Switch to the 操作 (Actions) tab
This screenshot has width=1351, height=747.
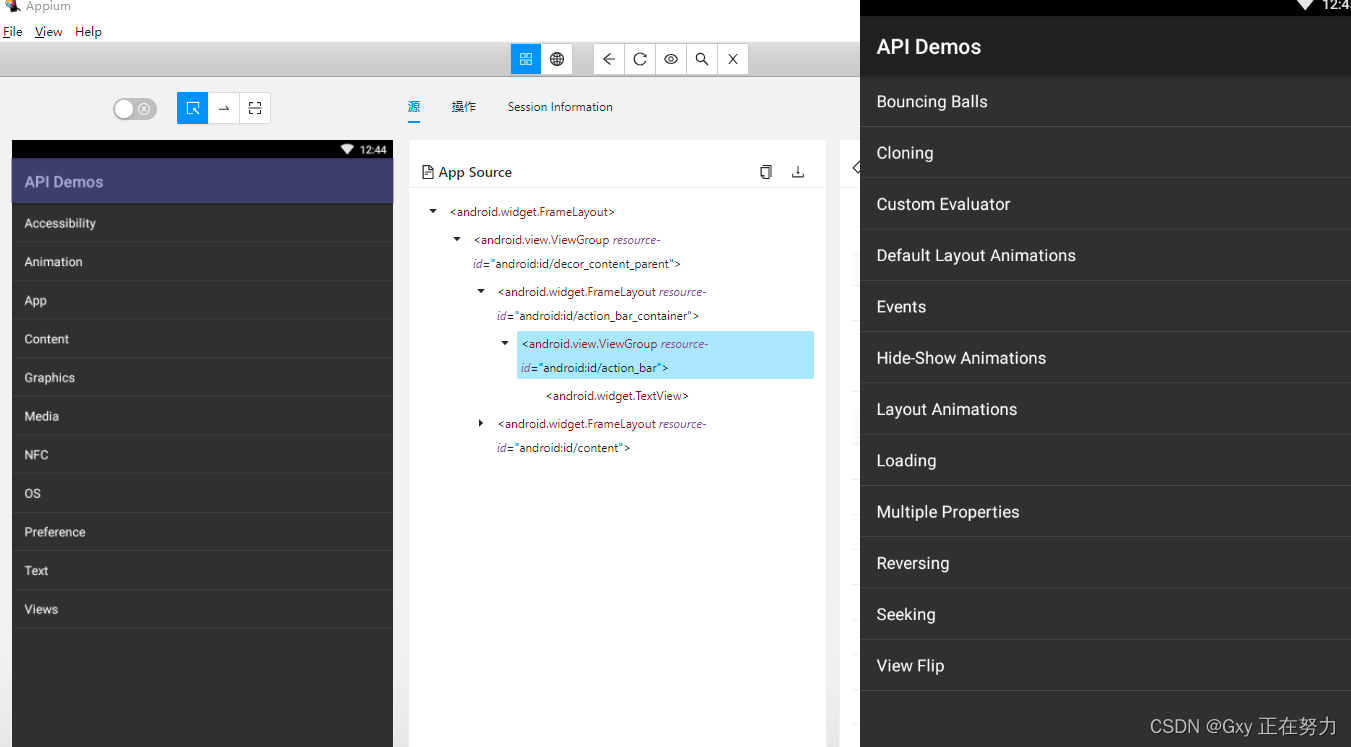[464, 107]
